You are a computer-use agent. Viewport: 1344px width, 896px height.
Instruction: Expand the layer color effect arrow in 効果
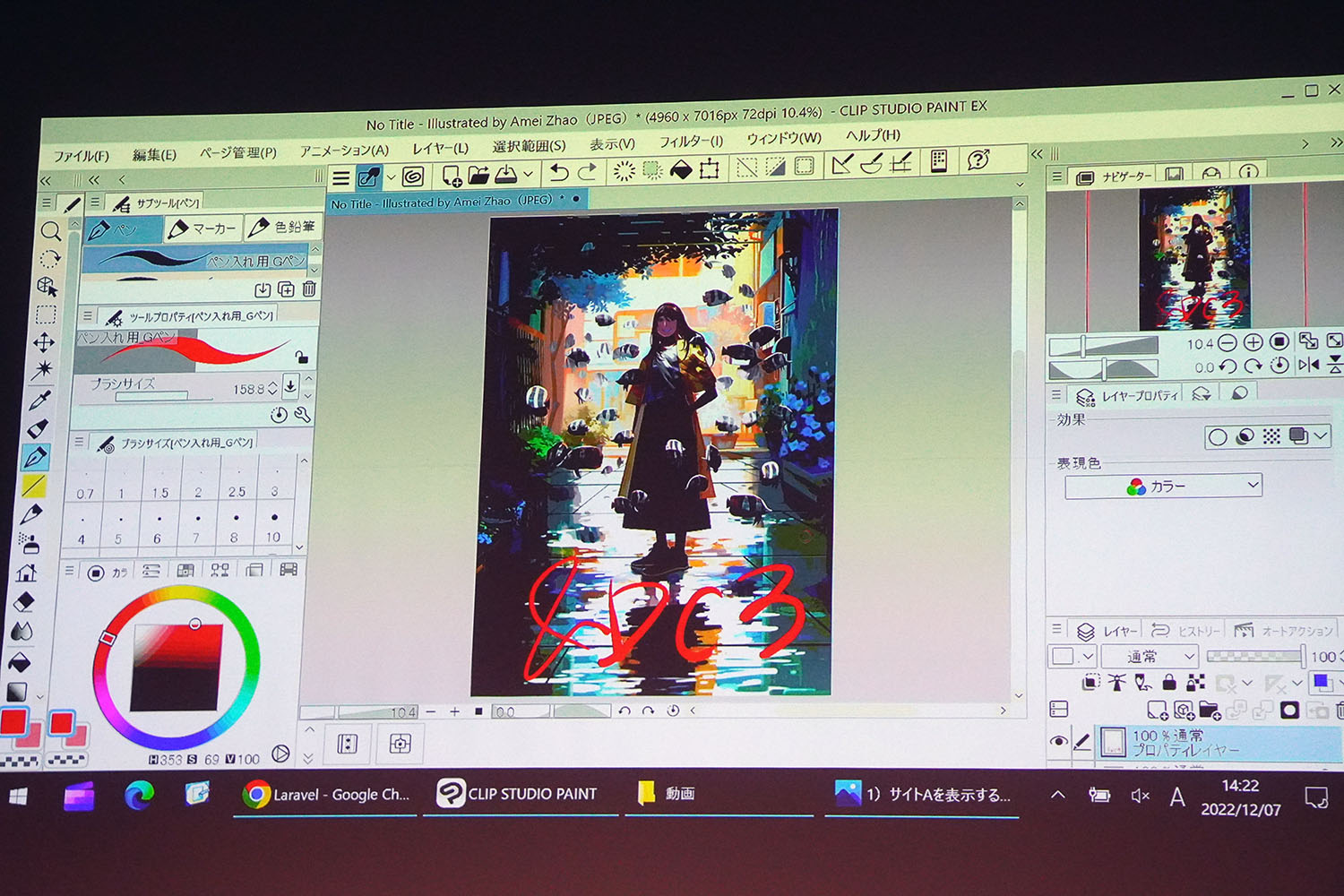coord(1321,435)
